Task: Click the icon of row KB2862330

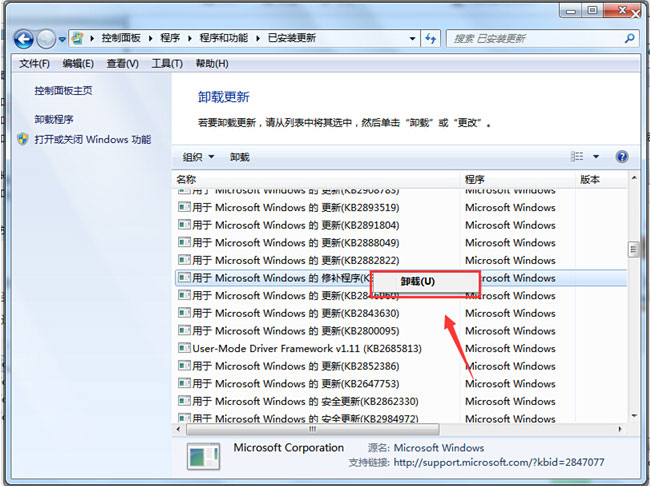Action: [184, 401]
